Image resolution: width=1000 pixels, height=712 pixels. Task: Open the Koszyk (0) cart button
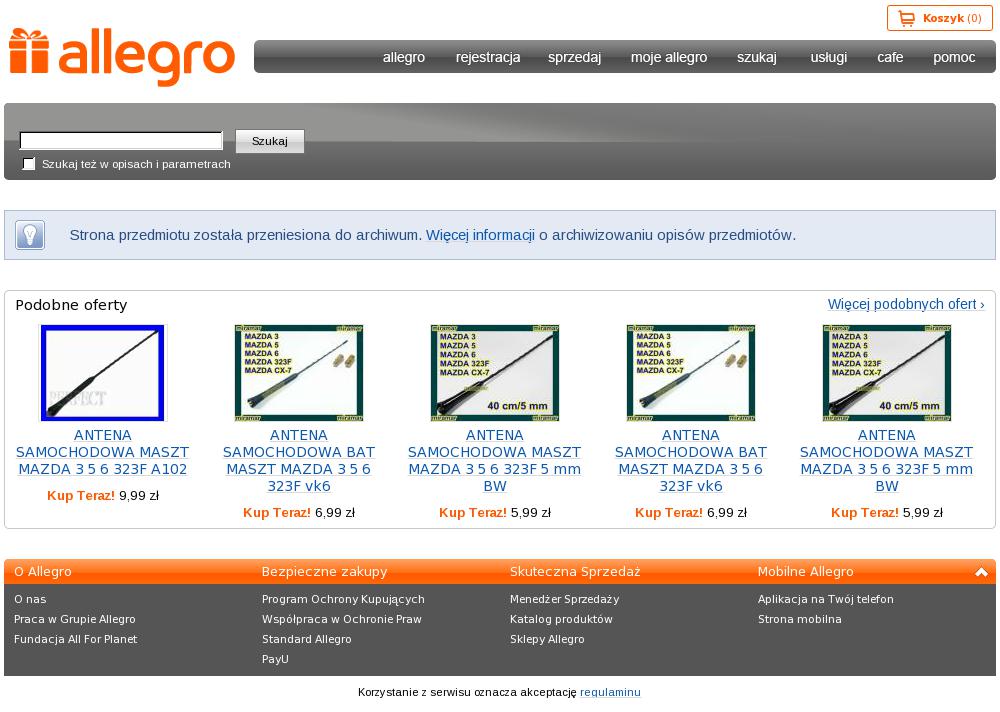[939, 19]
